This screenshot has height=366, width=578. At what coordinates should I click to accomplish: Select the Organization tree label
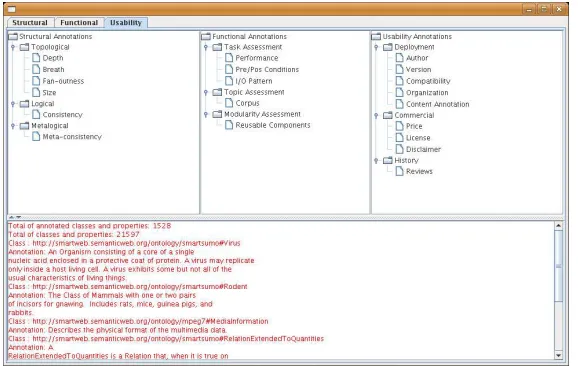(x=427, y=93)
